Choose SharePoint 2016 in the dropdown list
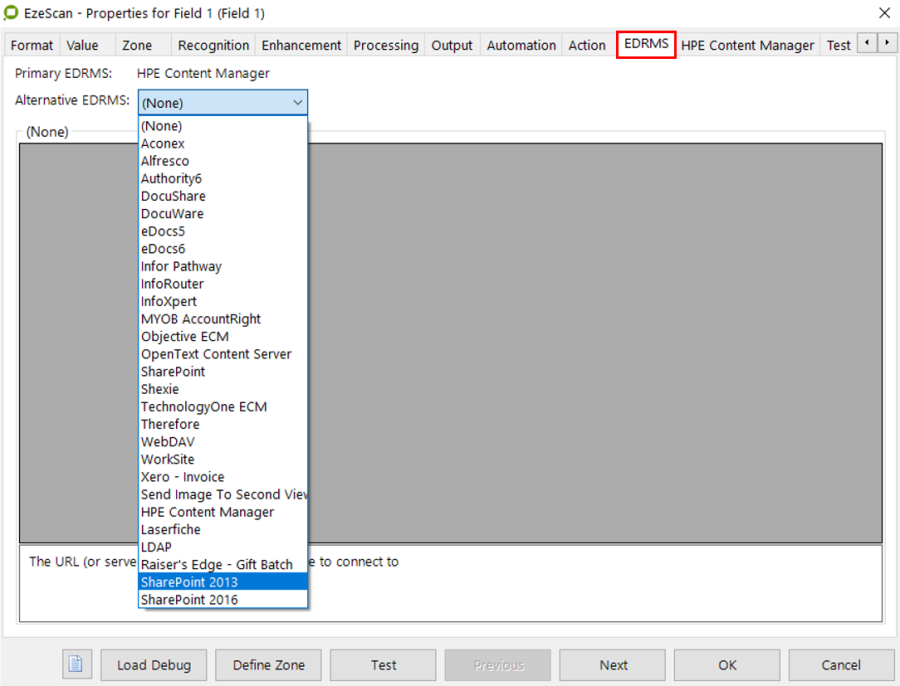This screenshot has width=900, height=686. coord(189,600)
